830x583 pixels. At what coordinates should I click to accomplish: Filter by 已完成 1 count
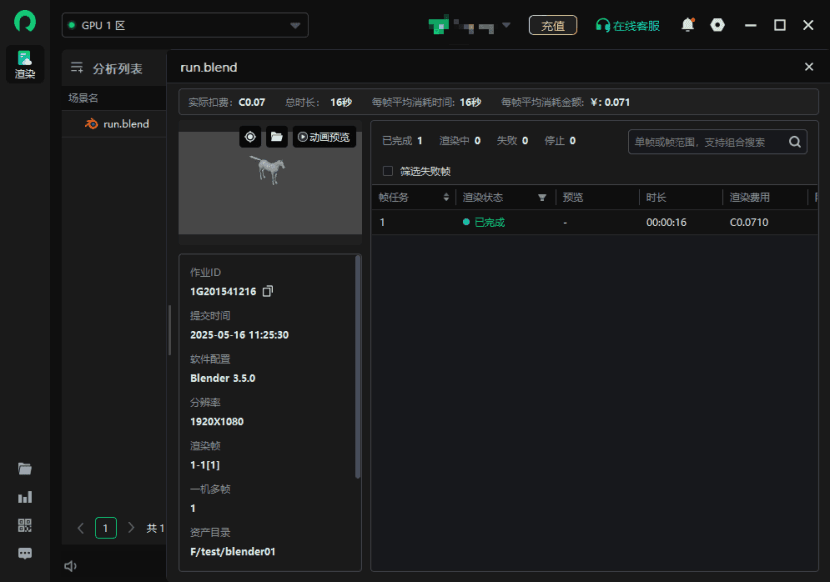click(x=402, y=141)
